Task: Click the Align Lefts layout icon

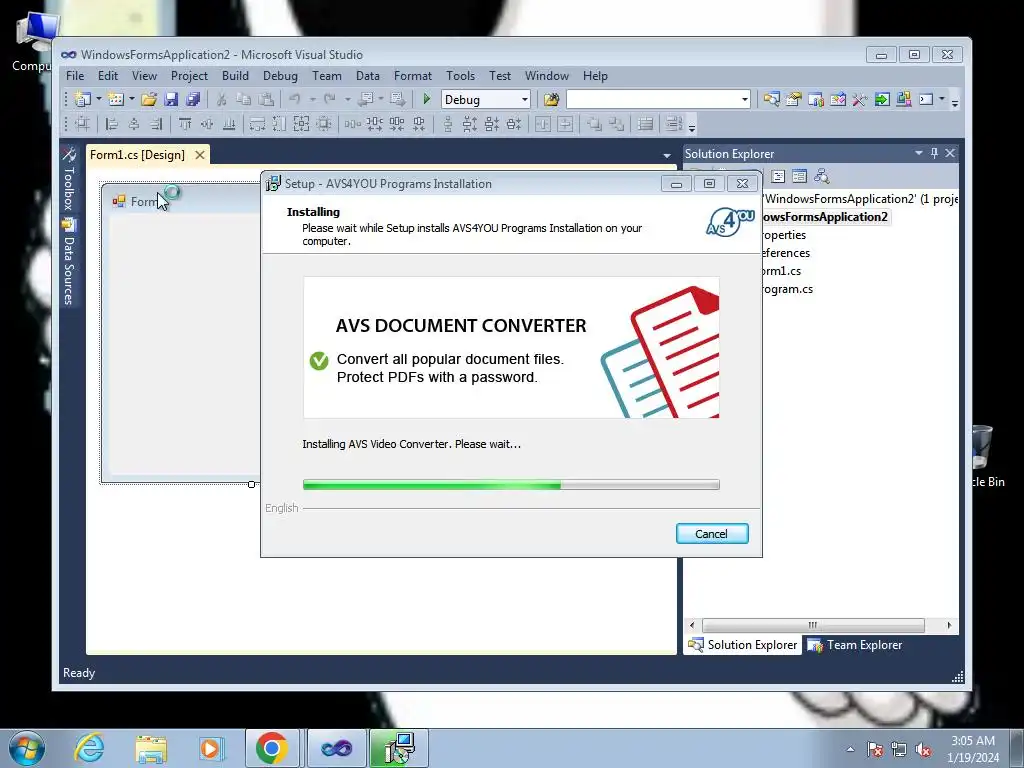Action: point(112,123)
